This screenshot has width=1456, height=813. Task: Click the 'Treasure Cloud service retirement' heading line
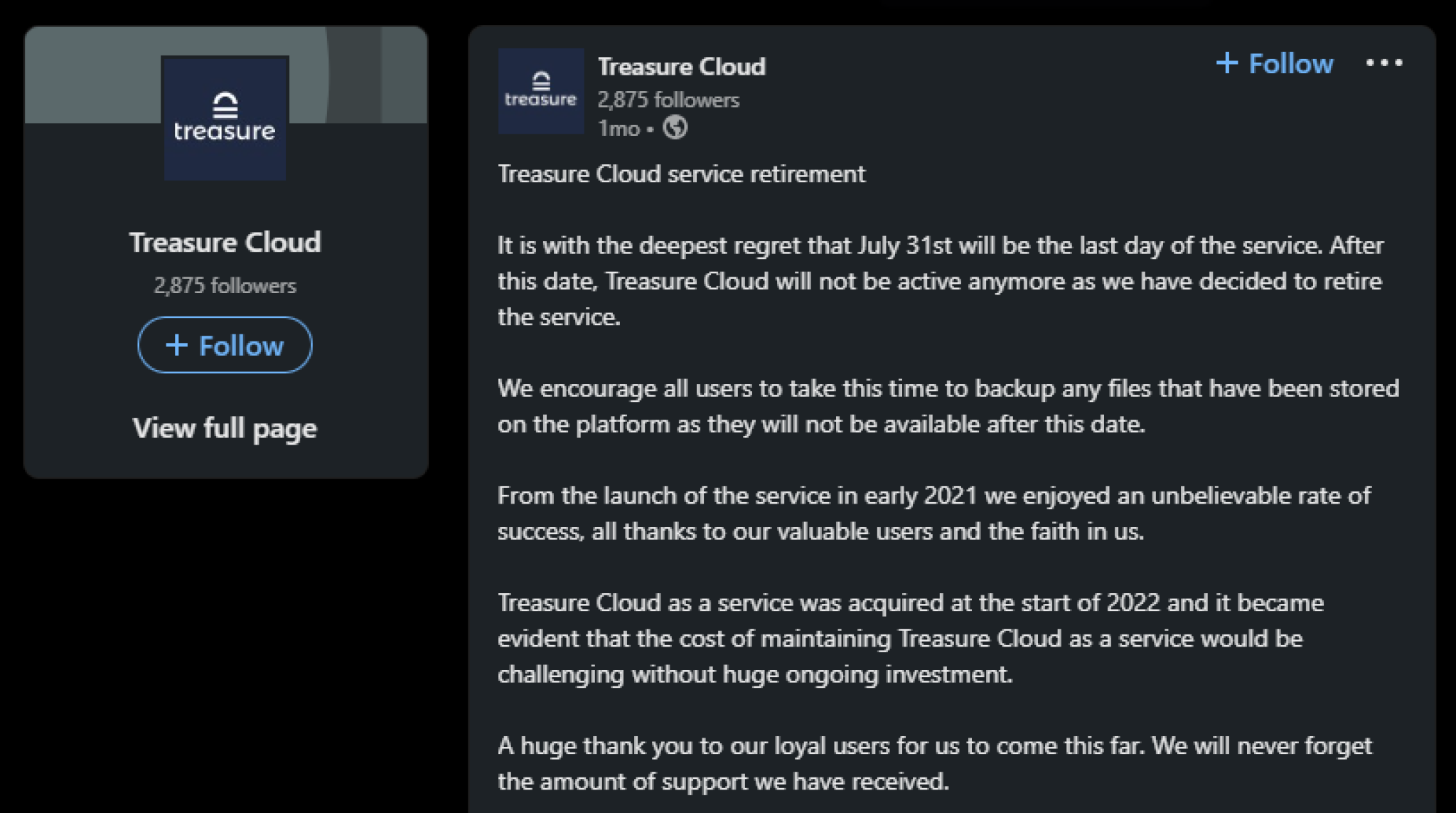tap(681, 174)
